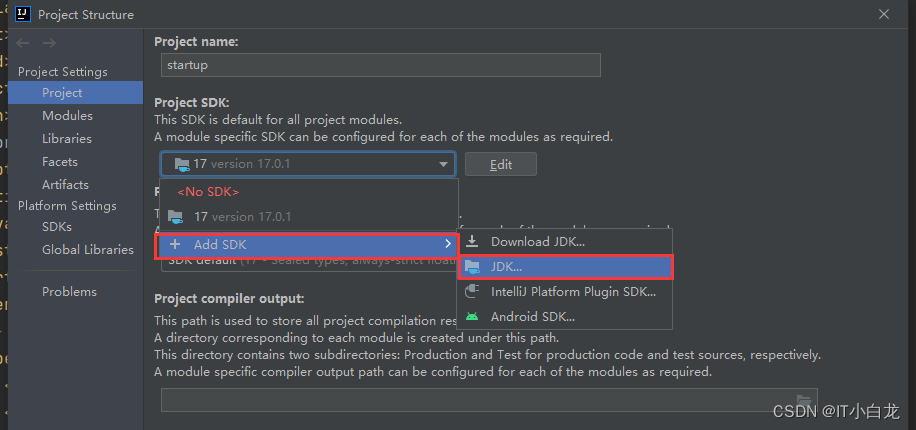Click the Project Settings heading
916x430 pixels.
[63, 71]
